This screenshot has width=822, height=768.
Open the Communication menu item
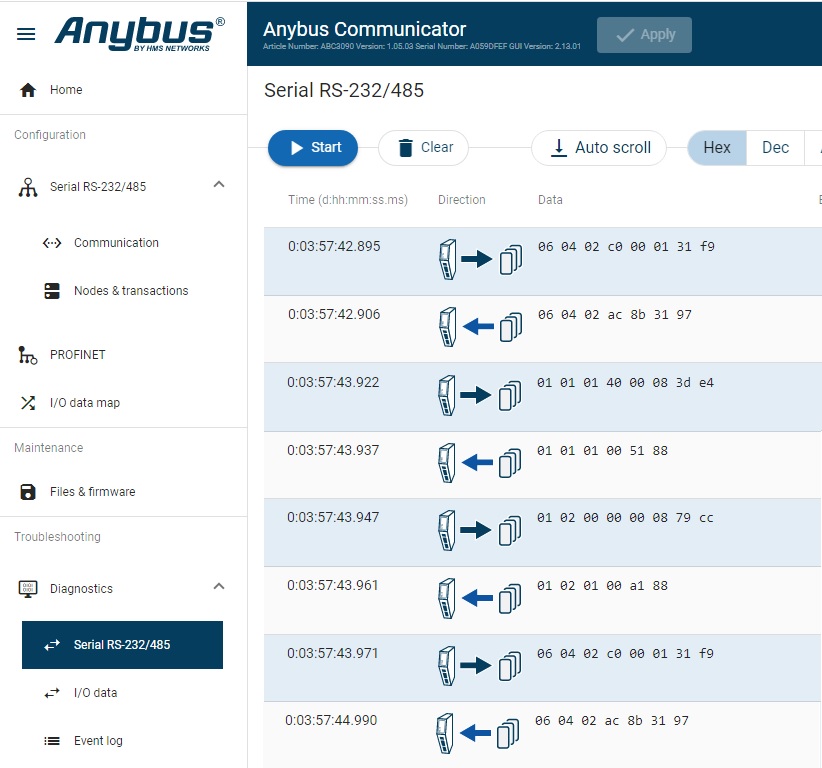[116, 243]
